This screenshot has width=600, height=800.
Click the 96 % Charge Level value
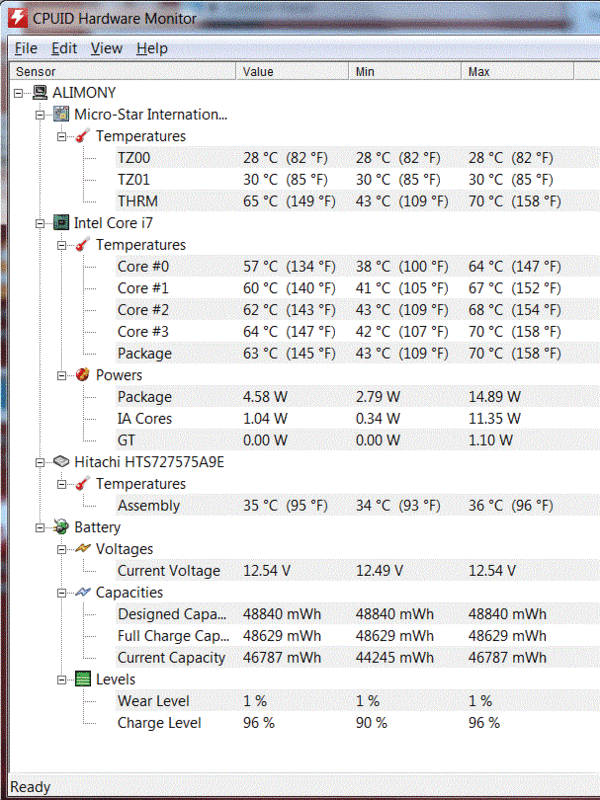click(x=259, y=723)
